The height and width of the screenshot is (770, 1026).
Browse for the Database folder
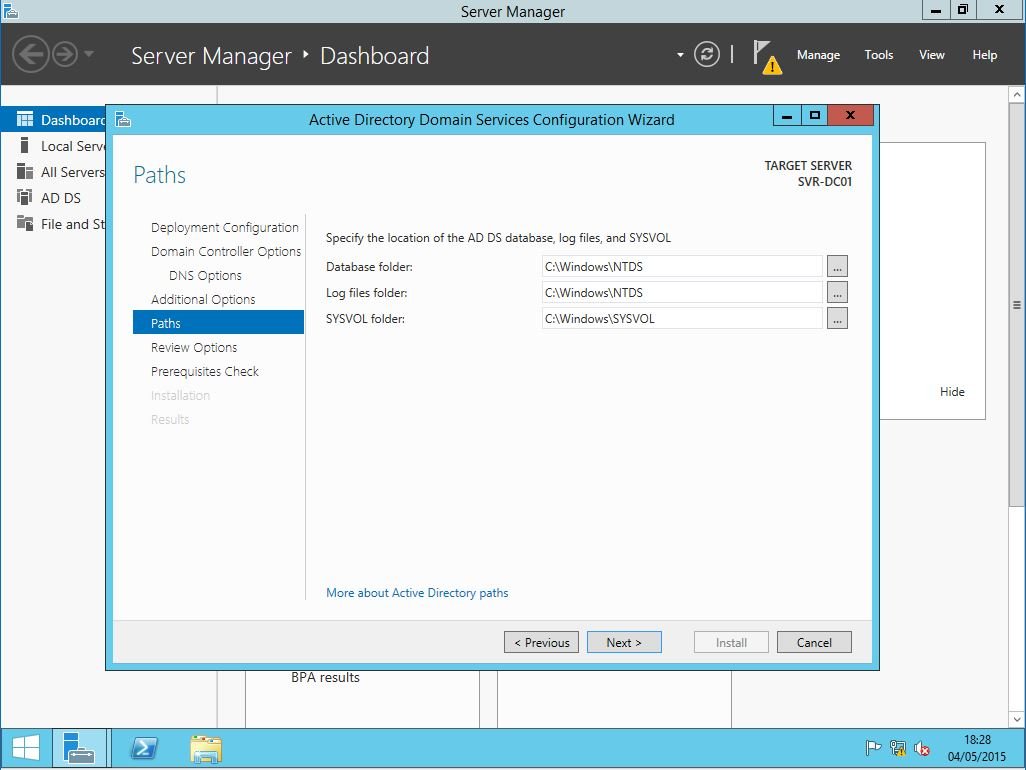837,267
